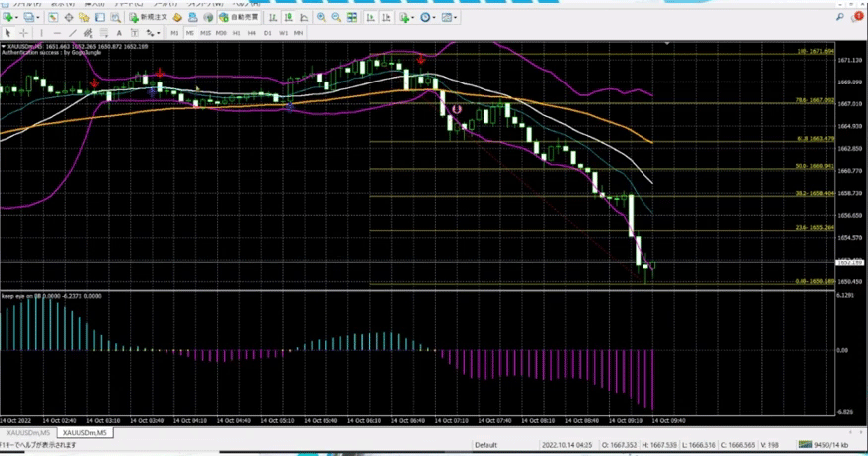Expand the arrows tool dropdown arrow

click(x=158, y=33)
